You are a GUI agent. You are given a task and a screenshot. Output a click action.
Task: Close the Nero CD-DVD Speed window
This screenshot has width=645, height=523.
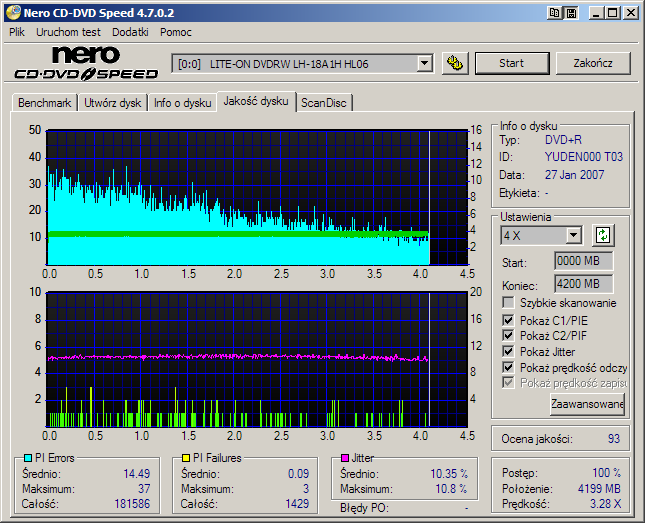[x=631, y=13]
